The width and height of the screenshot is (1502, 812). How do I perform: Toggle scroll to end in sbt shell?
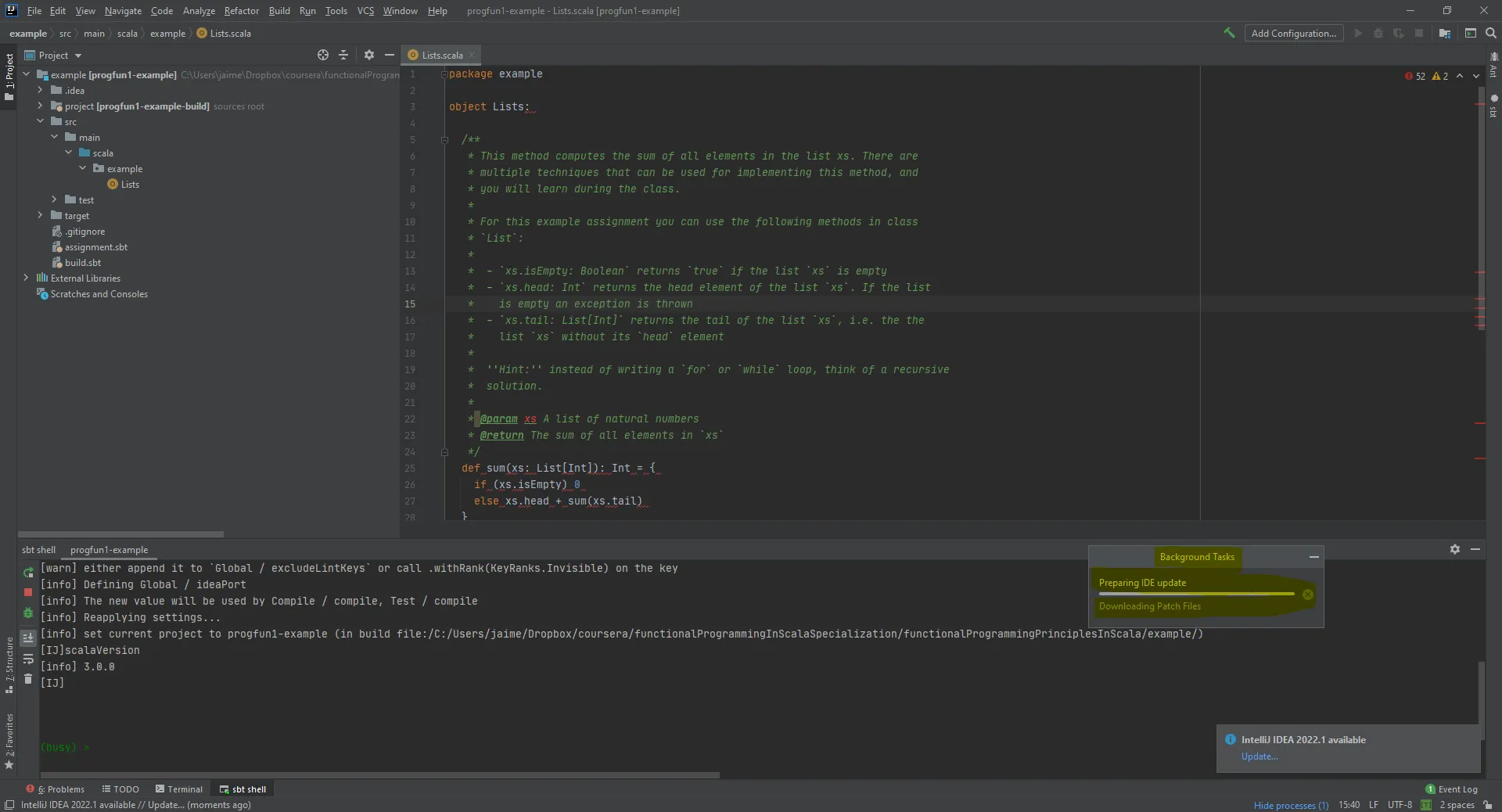click(28, 638)
